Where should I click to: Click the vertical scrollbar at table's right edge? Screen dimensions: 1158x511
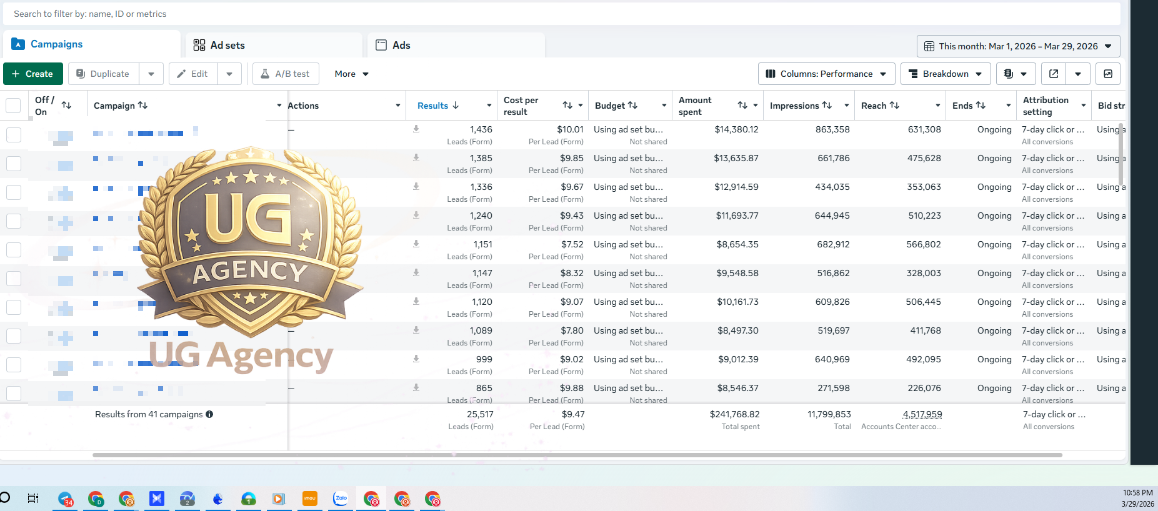[1123, 154]
